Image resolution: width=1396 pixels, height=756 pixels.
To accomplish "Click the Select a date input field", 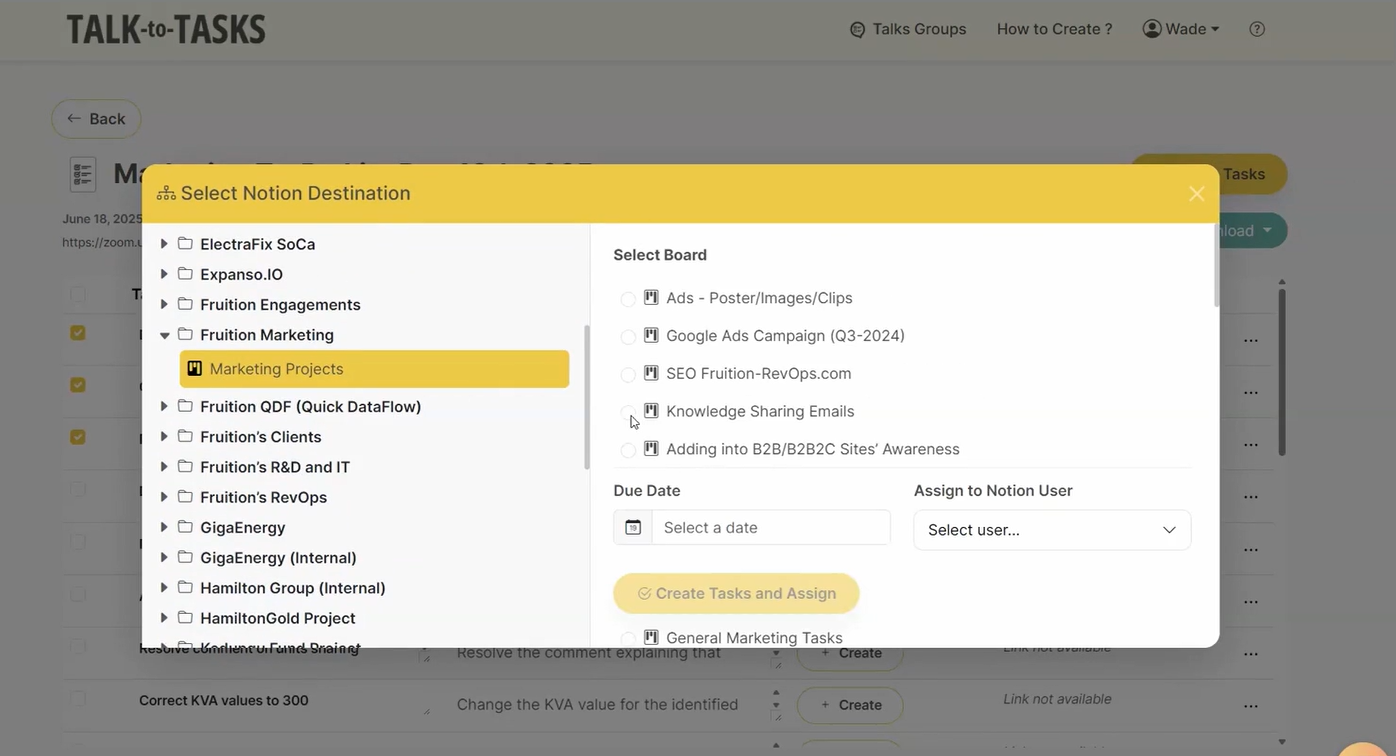I will point(771,527).
